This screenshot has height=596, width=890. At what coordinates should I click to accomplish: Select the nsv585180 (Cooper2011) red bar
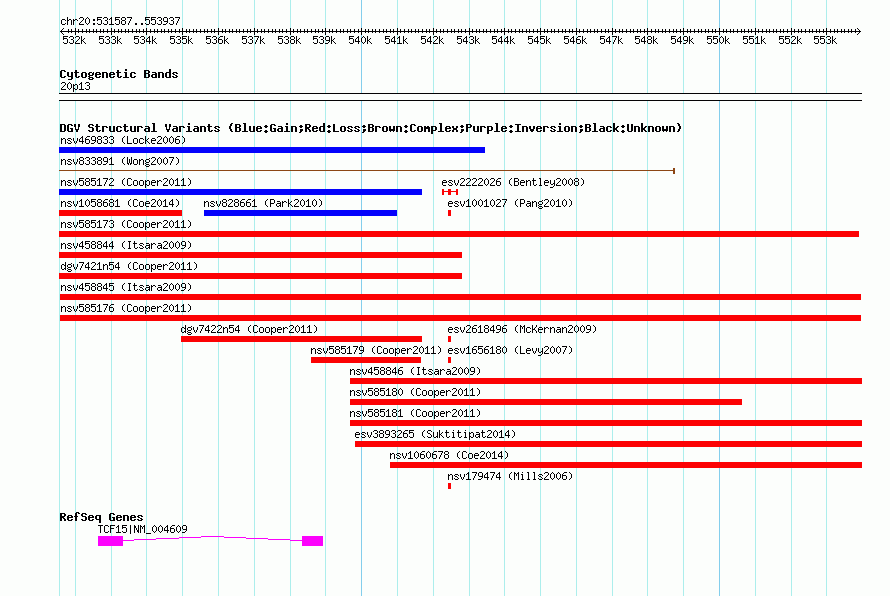[x=546, y=402]
